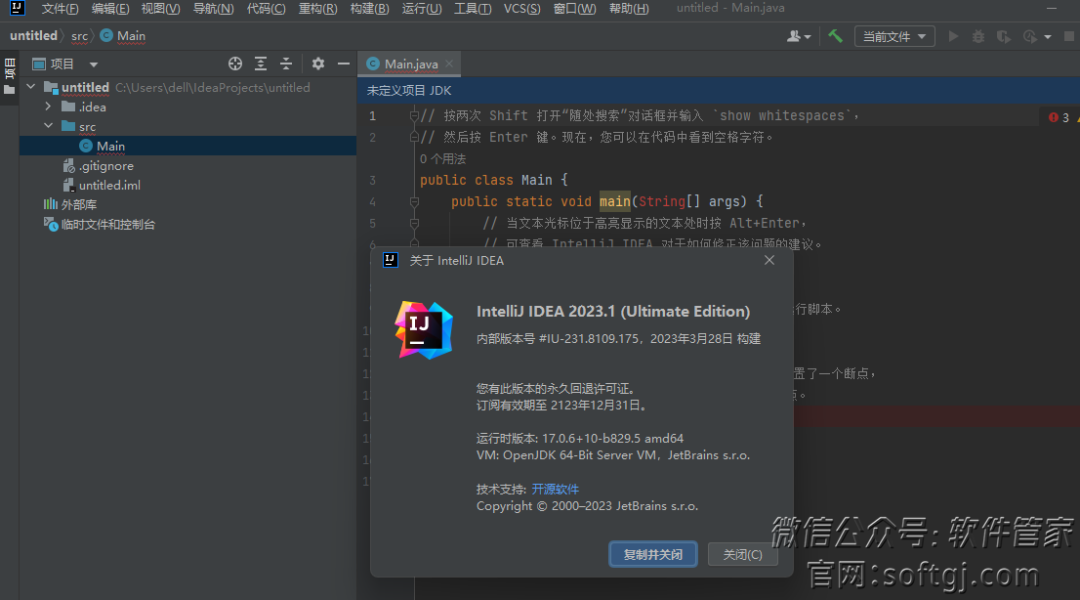Close the Main.java editor tab

pos(449,64)
